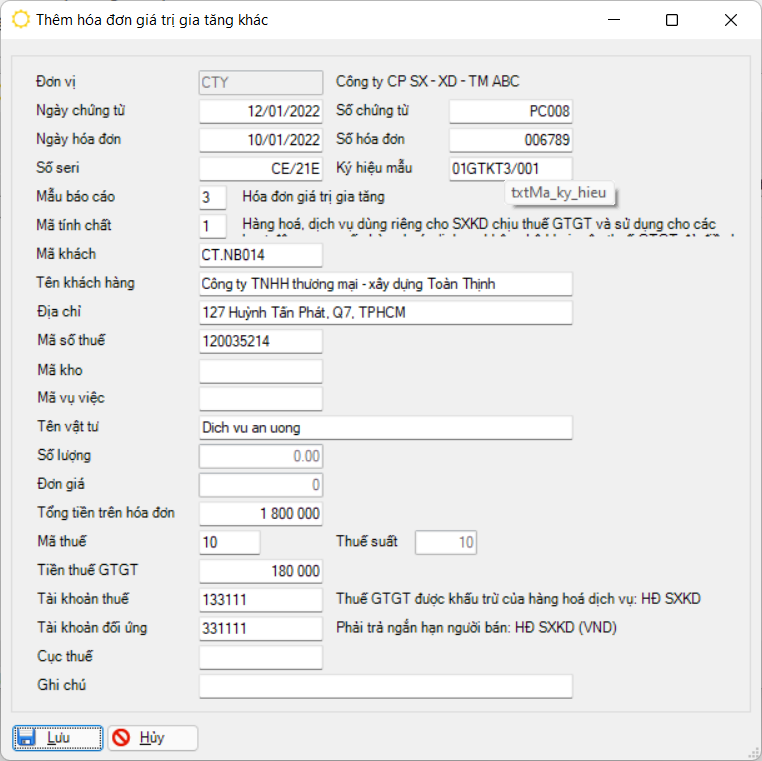Click the Ngày chứng từ date field
This screenshot has width=762, height=761.
coord(261,111)
